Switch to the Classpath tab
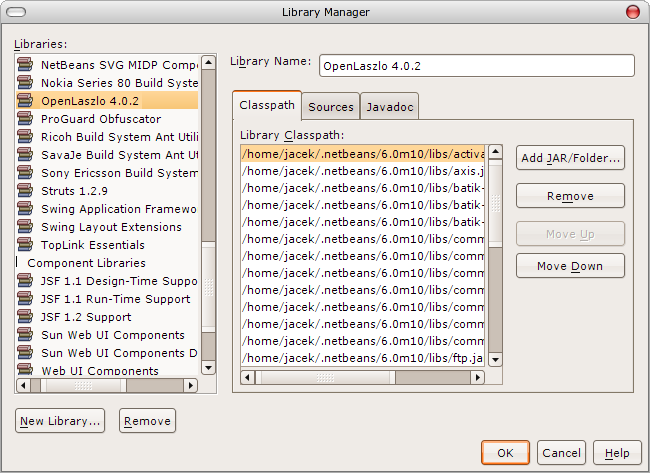This screenshot has height=473, width=650. click(x=267, y=105)
